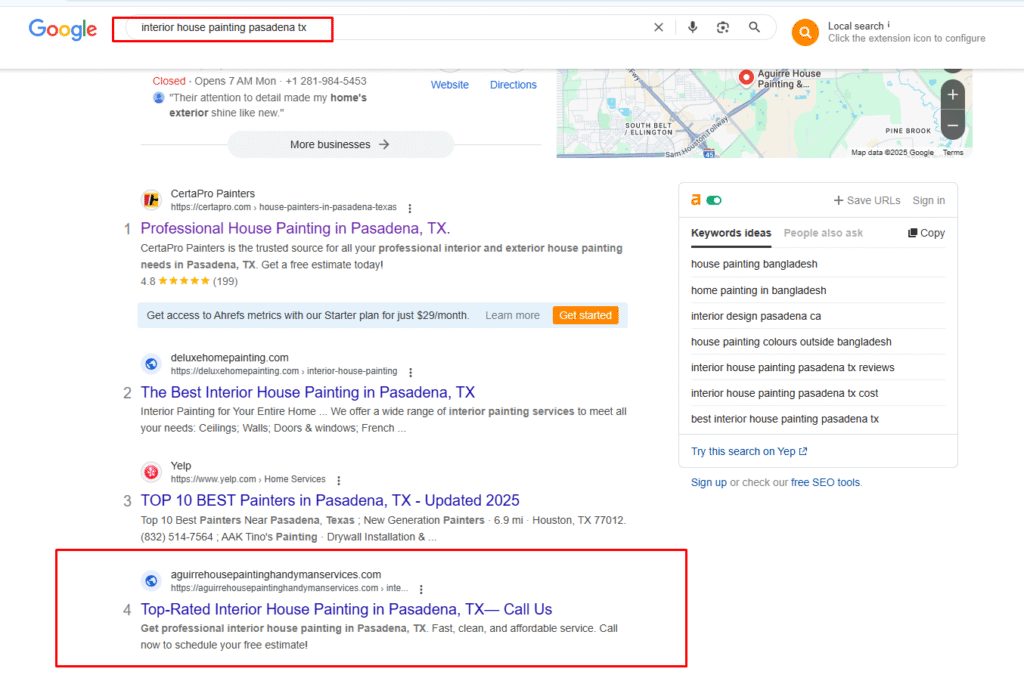Open the Website link for the business
The image size is (1024, 675).
point(449,85)
